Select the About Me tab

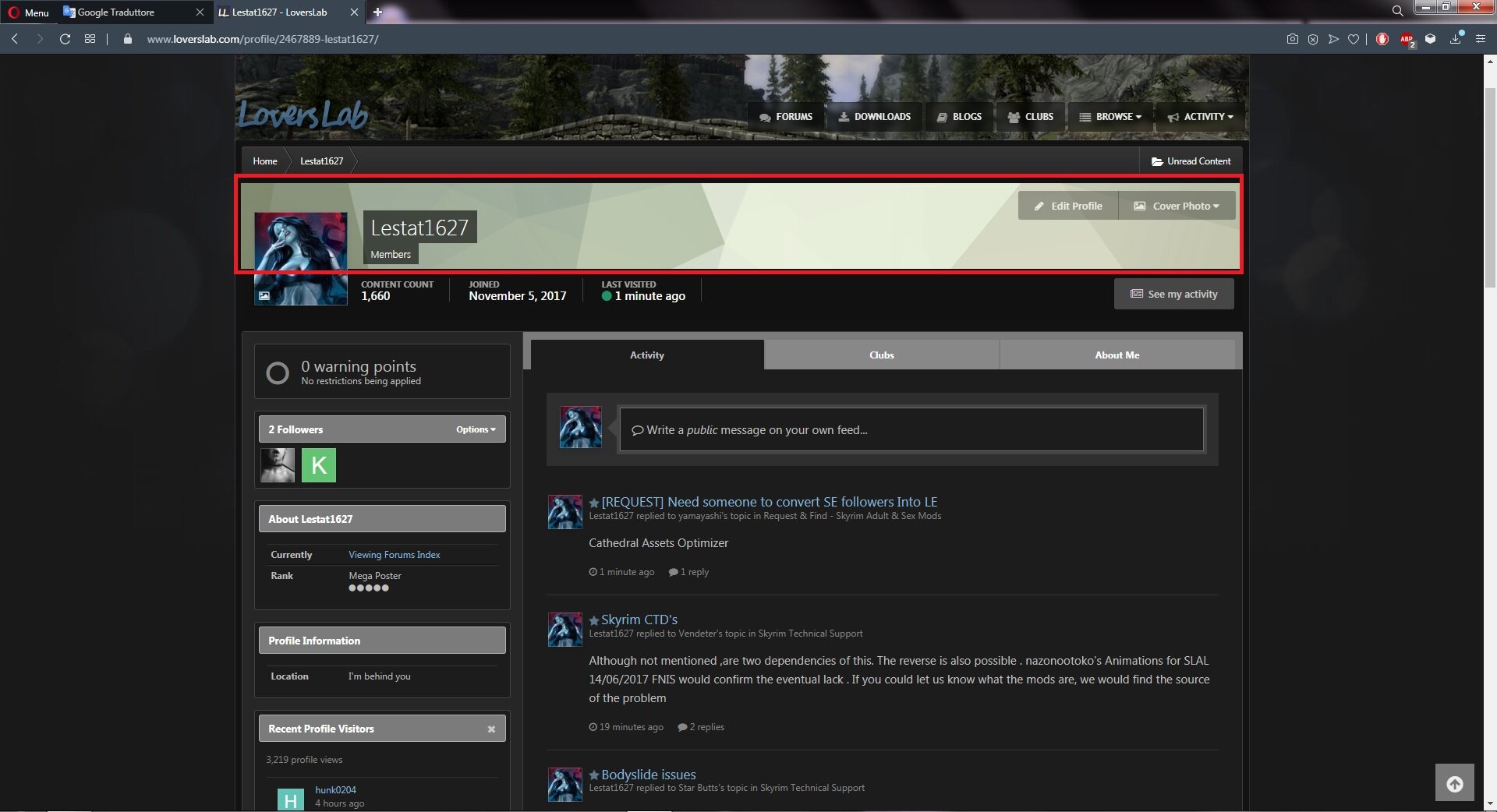[1117, 355]
